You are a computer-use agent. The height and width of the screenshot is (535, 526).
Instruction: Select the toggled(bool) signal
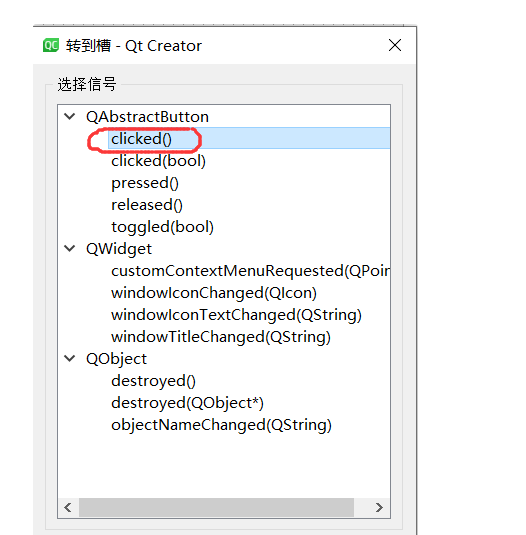tap(163, 227)
